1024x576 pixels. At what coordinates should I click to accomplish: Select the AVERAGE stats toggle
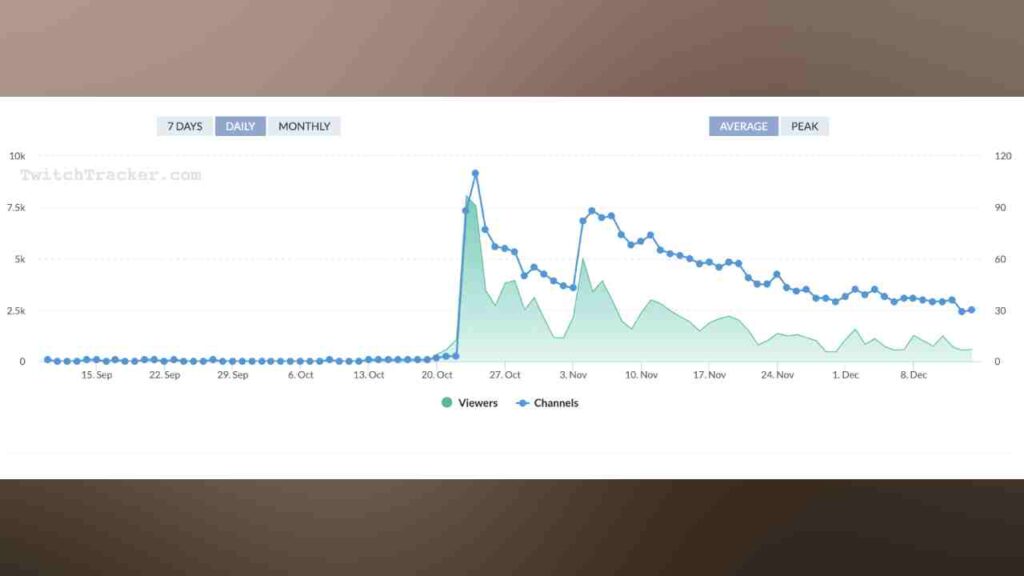743,126
